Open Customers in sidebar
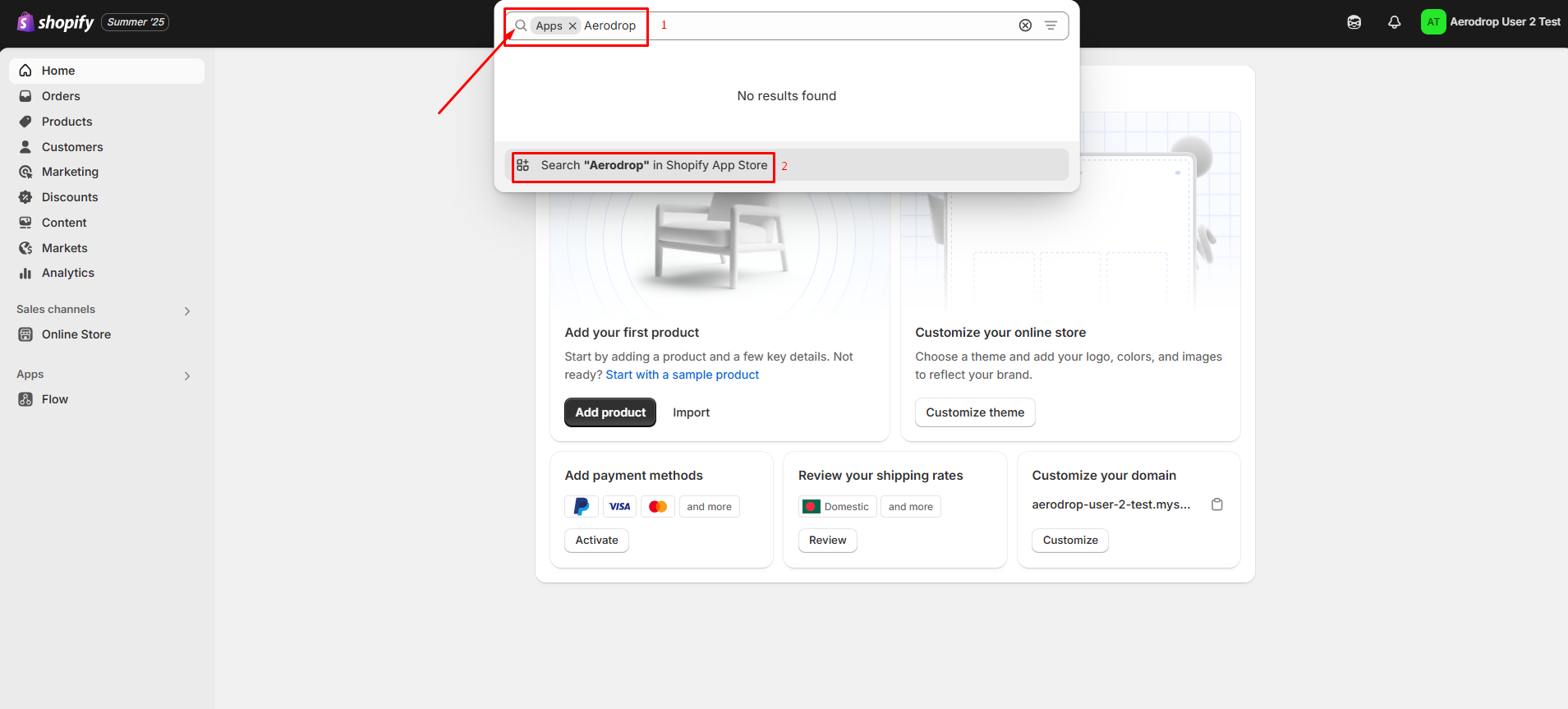The image size is (1568, 709). point(107,147)
